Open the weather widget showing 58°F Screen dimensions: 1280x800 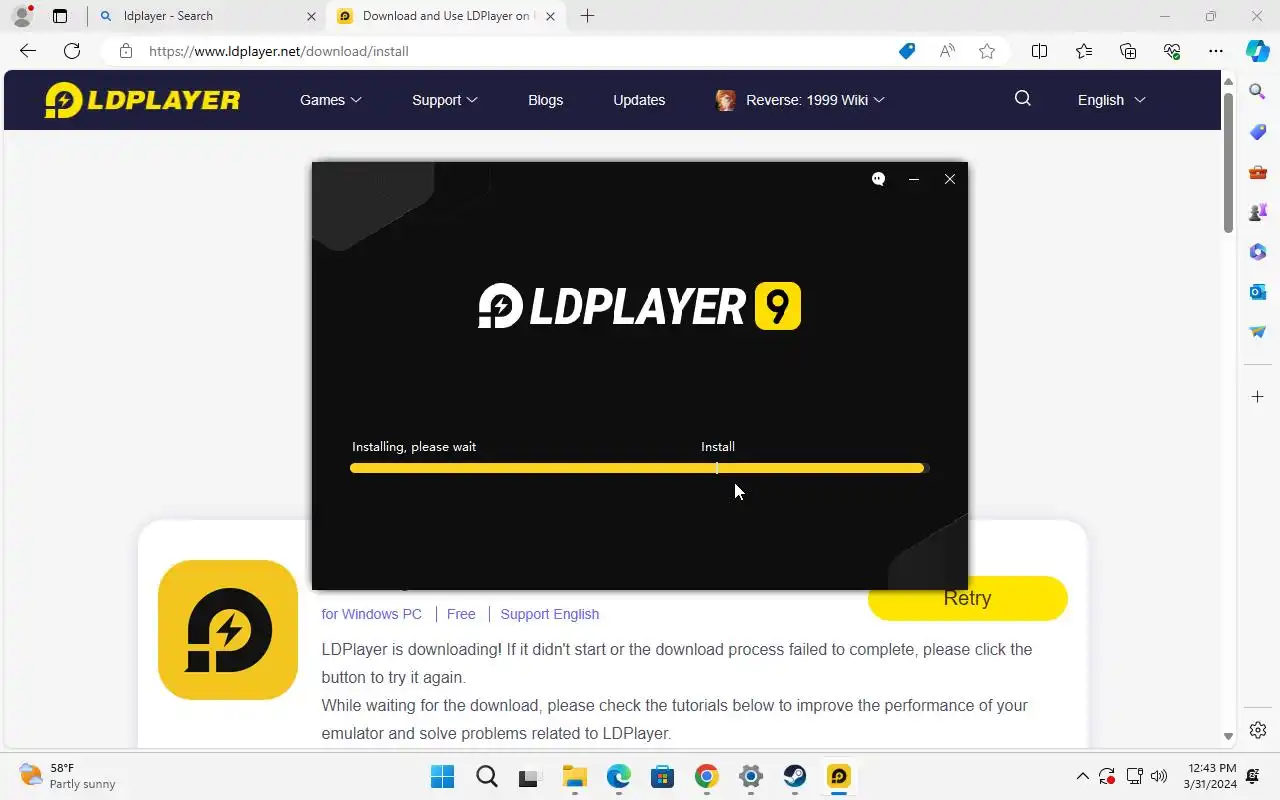68,776
